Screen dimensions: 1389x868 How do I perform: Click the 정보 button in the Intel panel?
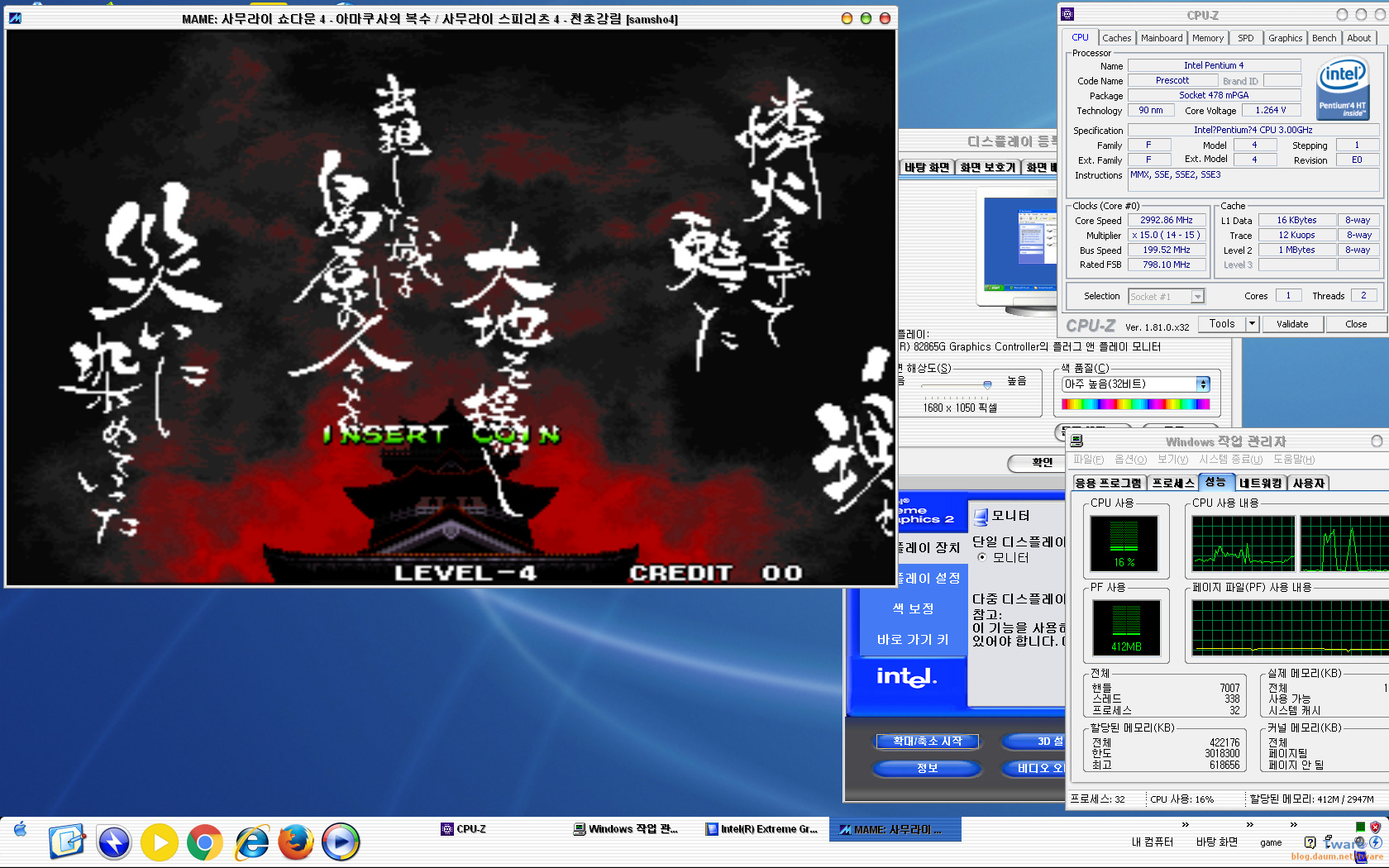click(x=928, y=768)
